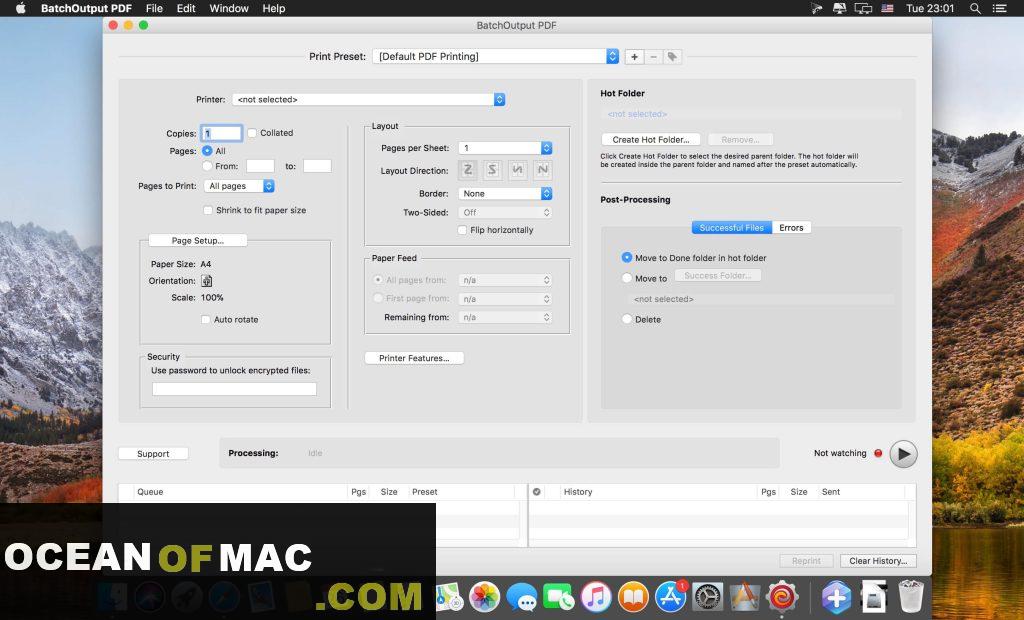Click the Success Folder... button
Image resolution: width=1024 pixels, height=620 pixels.
tap(718, 276)
